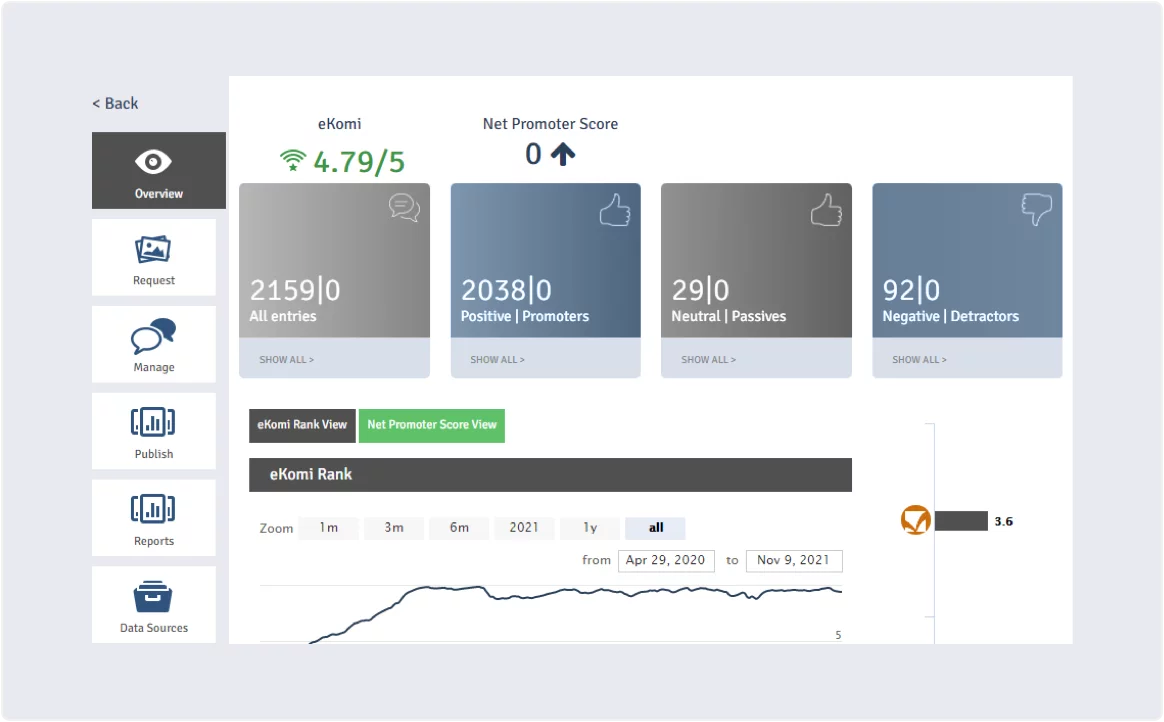Show all entries under All entries card
The height and width of the screenshot is (722, 1164).
point(287,360)
